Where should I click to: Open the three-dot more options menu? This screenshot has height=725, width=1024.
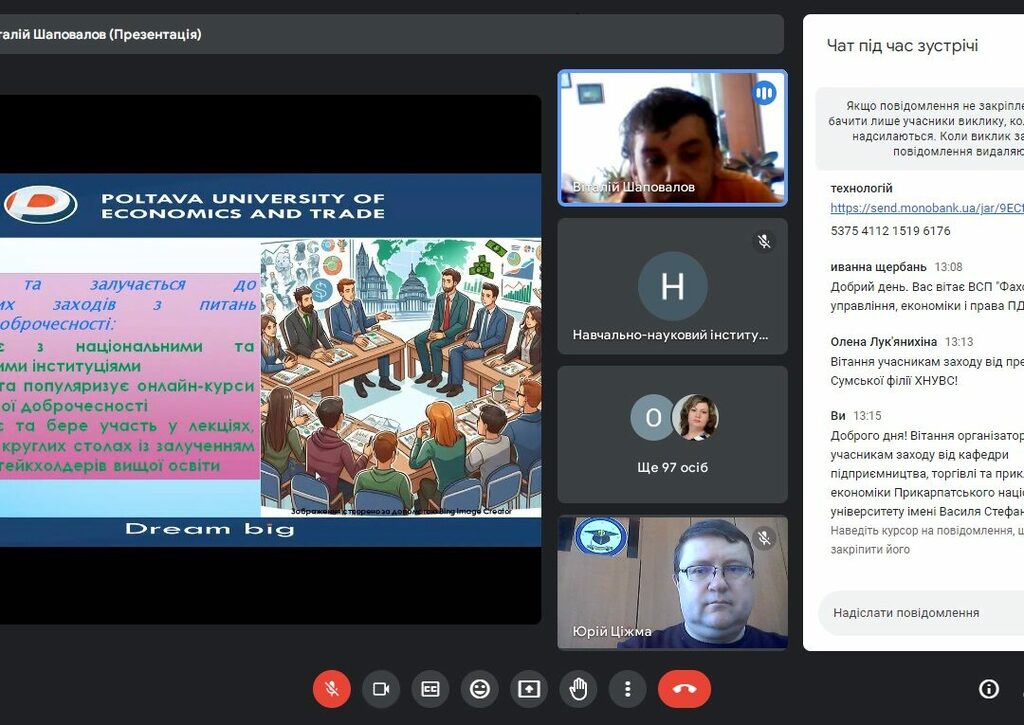pos(627,689)
